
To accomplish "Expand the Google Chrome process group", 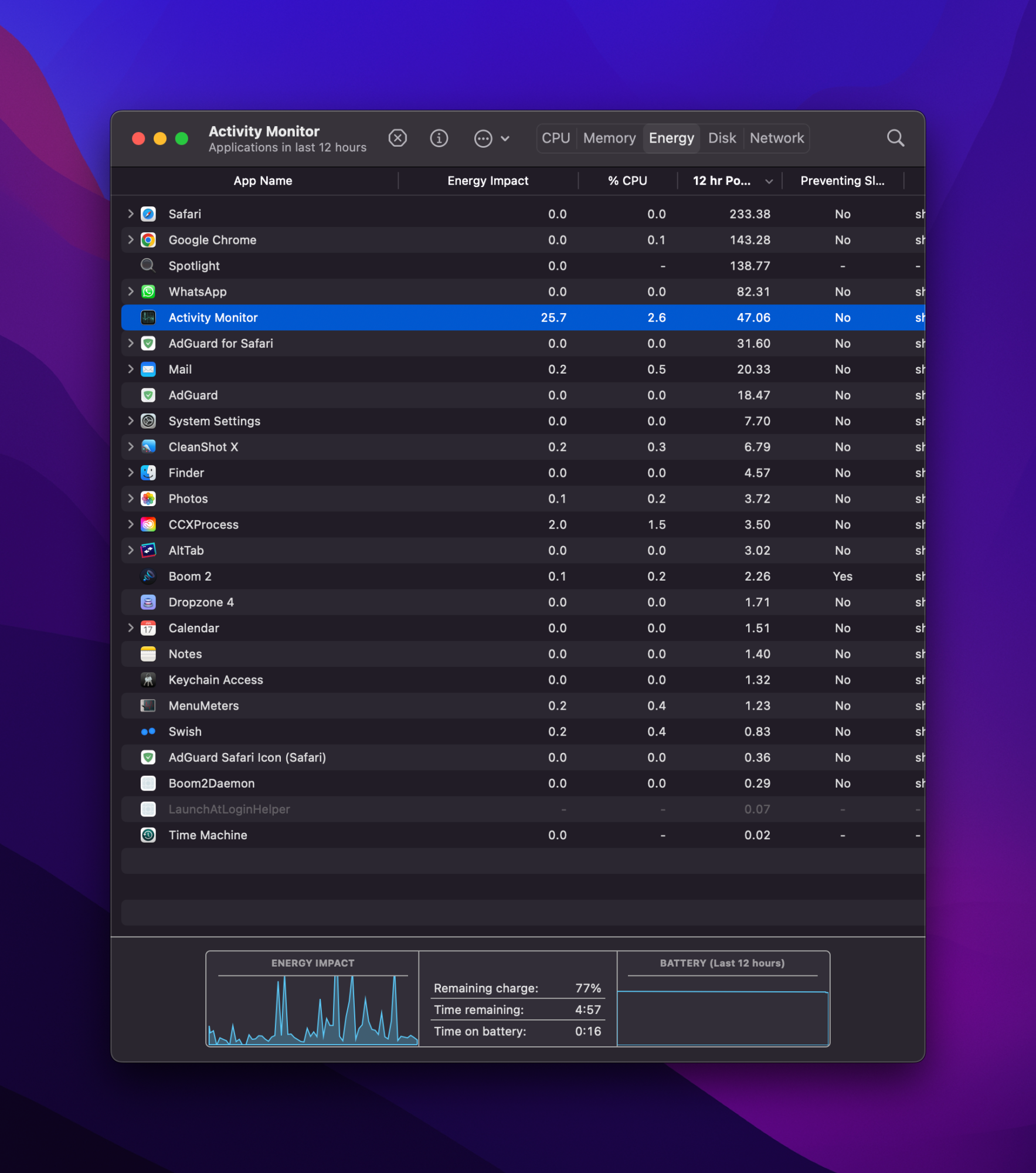I will tap(131, 240).
